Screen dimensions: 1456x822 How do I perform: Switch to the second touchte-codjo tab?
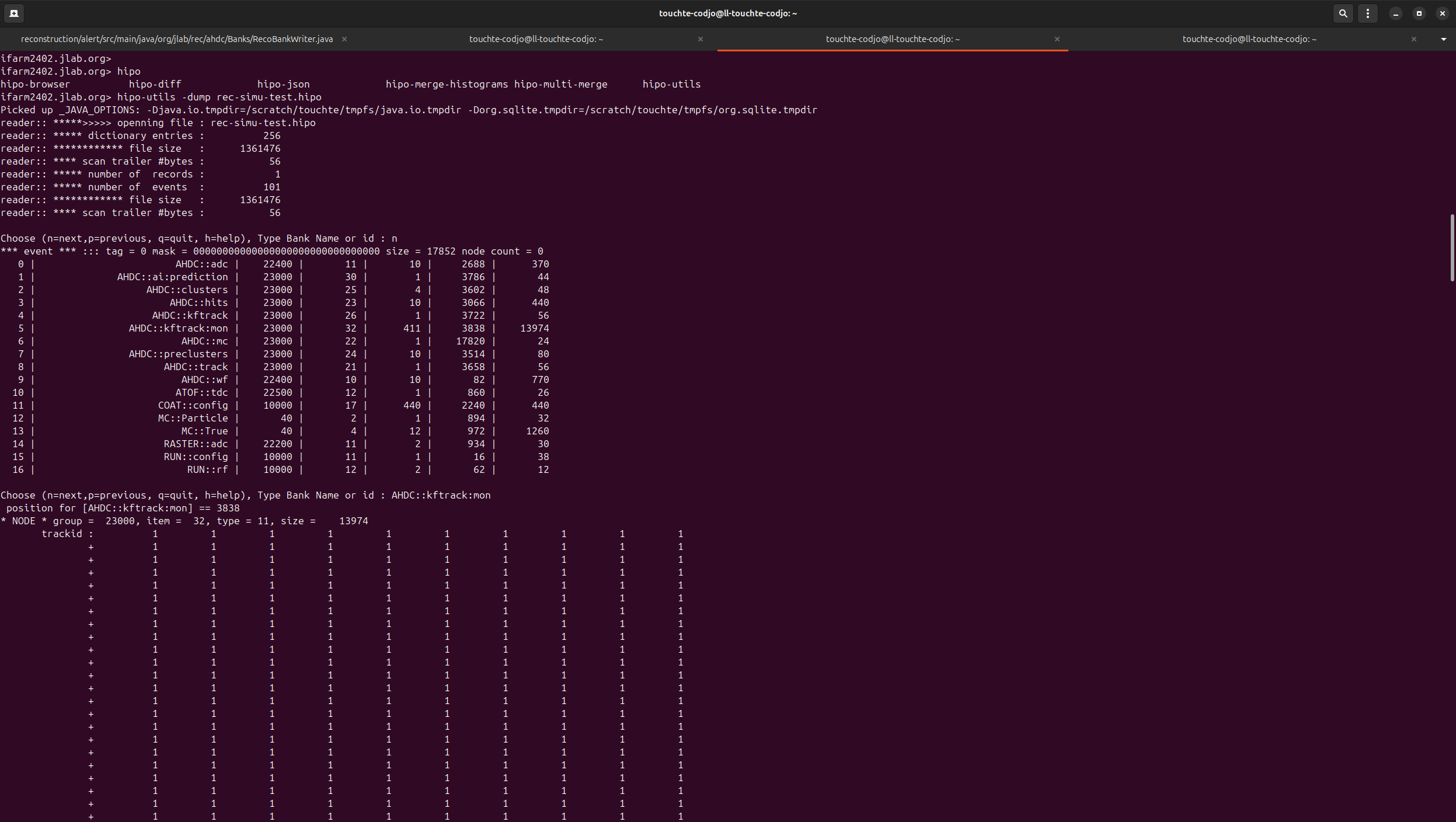(535, 39)
